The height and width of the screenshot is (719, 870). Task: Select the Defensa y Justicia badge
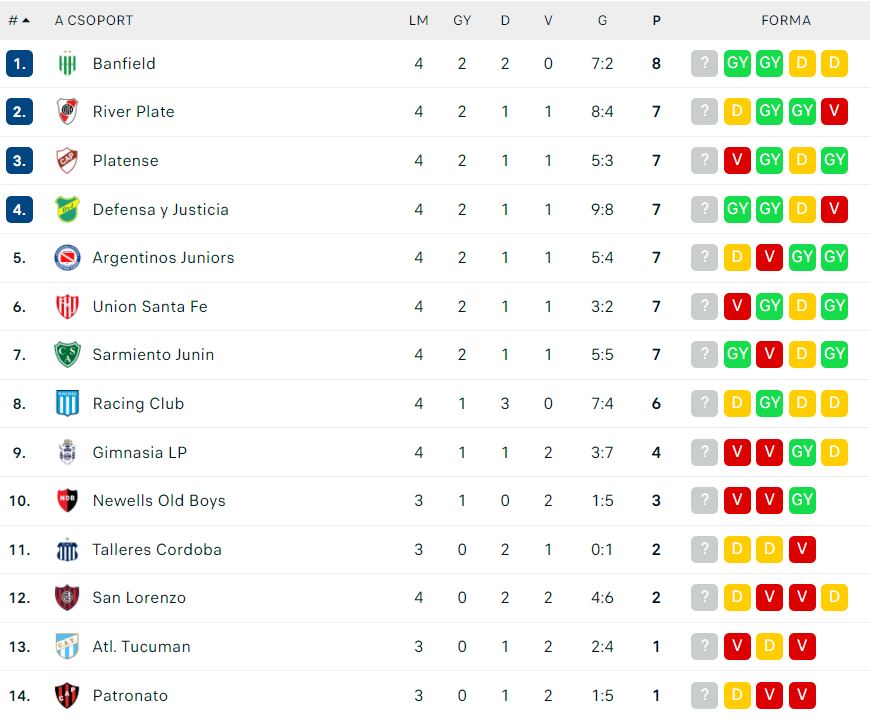click(x=67, y=209)
